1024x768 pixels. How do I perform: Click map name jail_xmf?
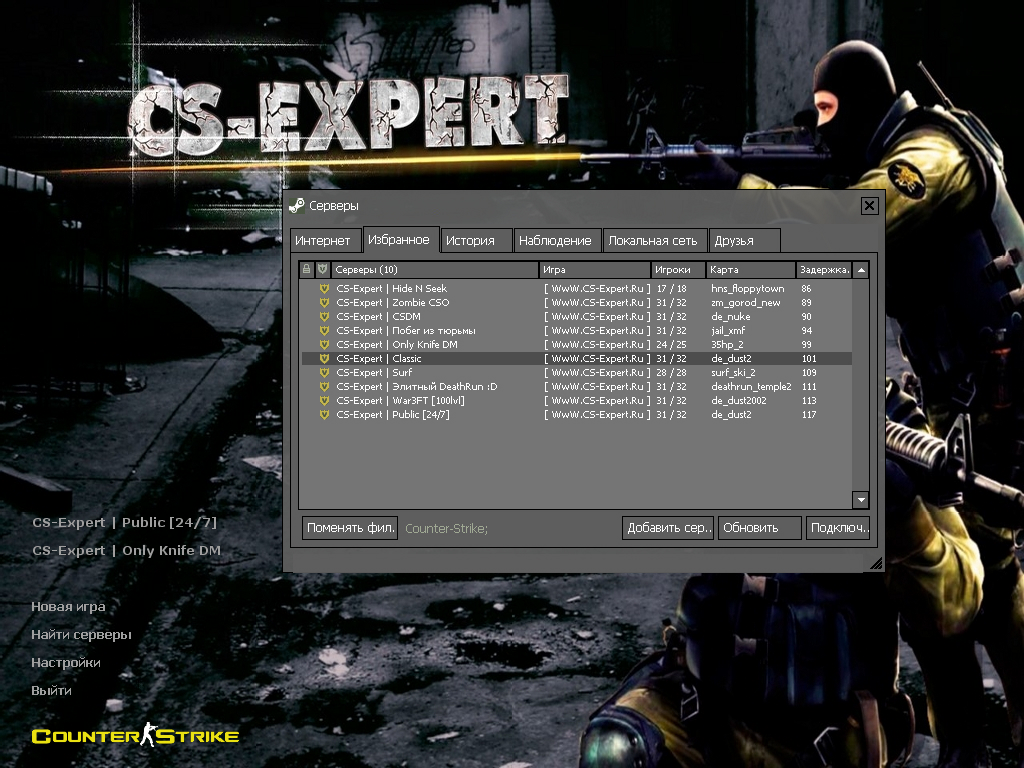[x=728, y=330]
